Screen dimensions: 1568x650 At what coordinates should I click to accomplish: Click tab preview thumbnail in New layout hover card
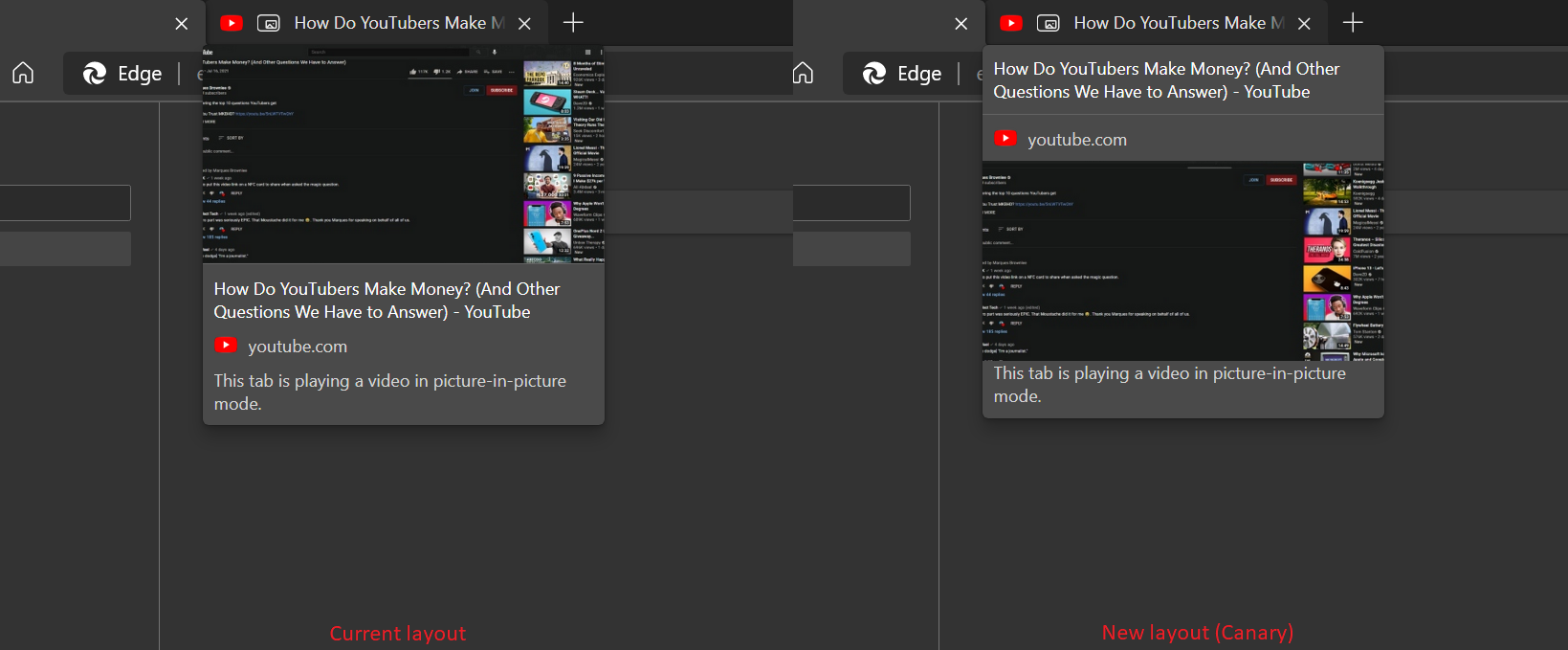point(1183,260)
